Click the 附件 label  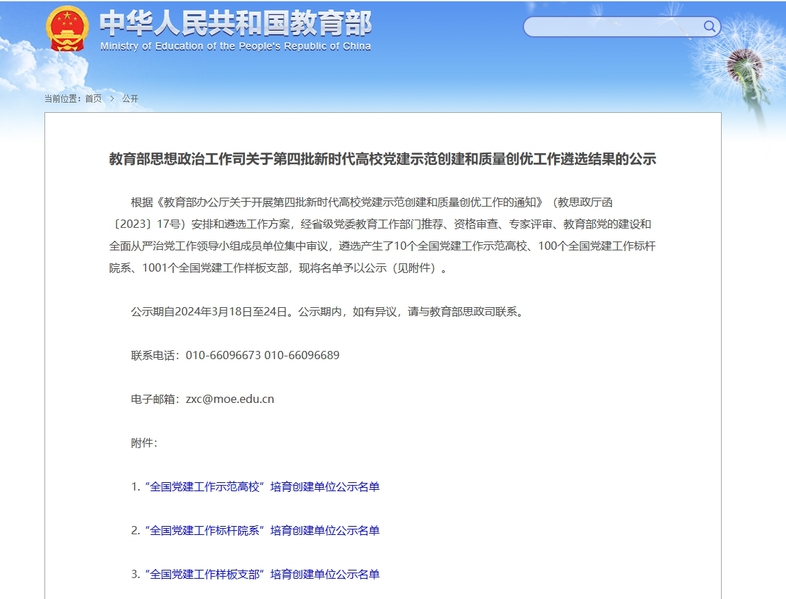[143, 442]
